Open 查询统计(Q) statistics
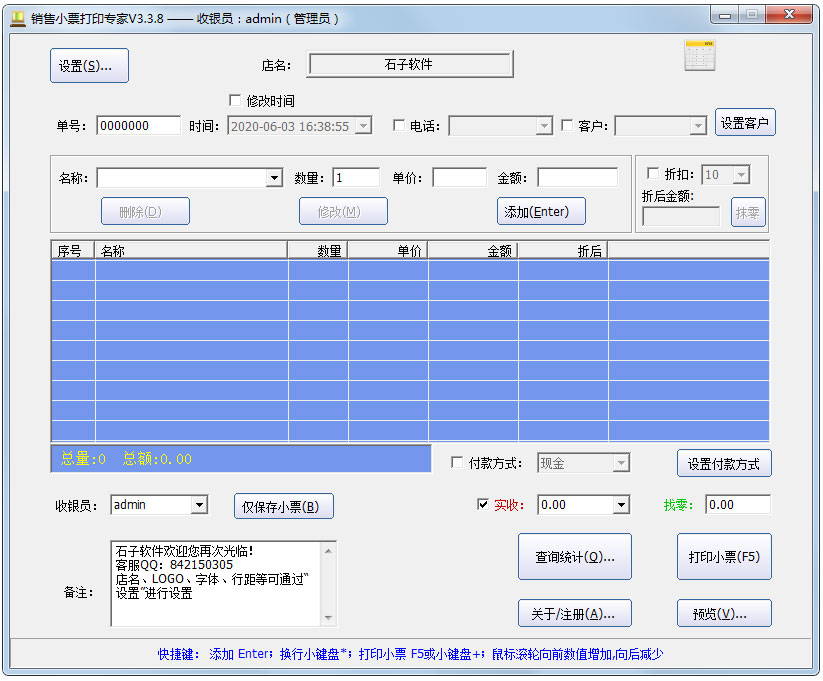This screenshot has height=681, width=823. point(574,557)
